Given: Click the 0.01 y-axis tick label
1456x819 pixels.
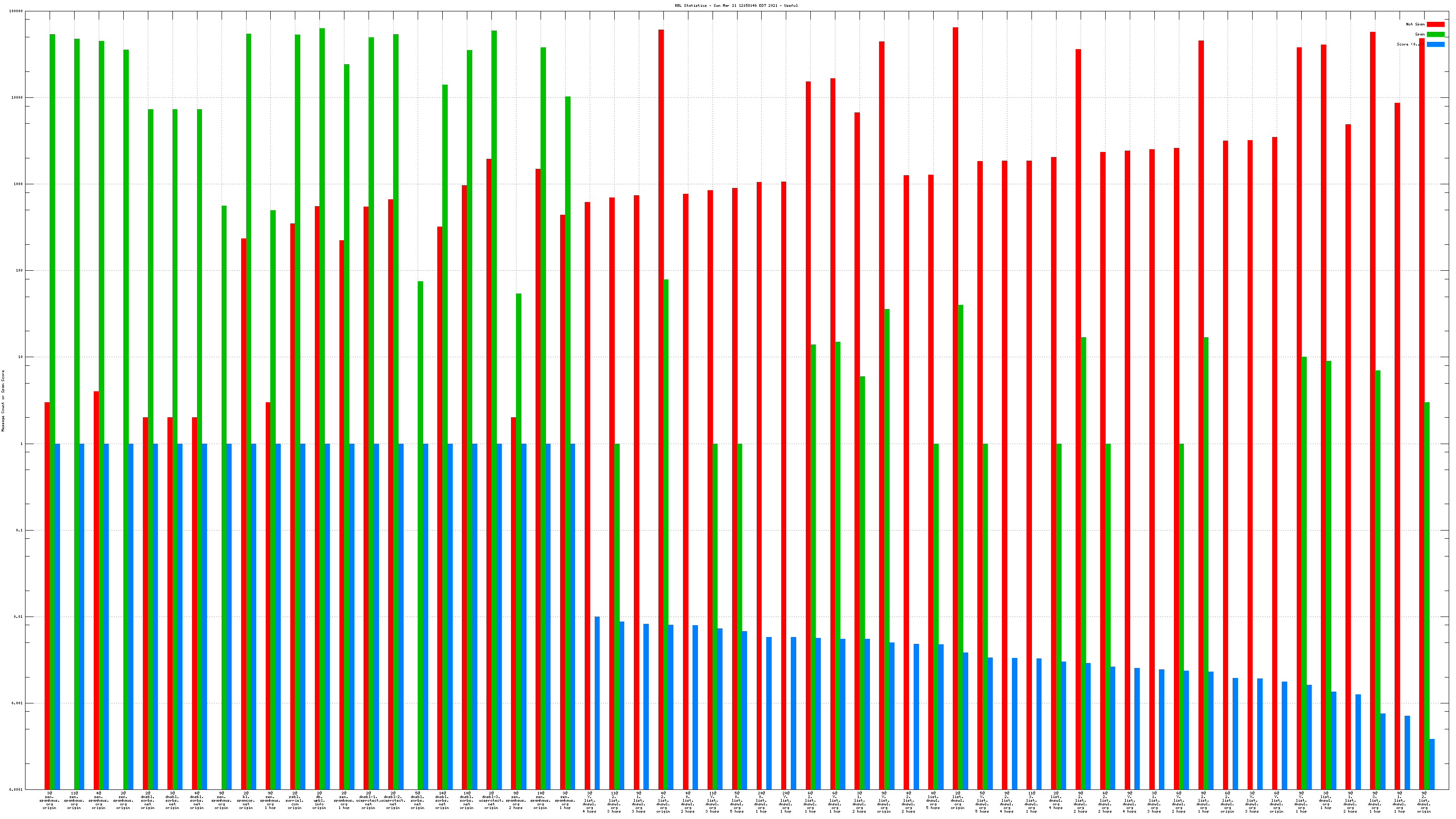Looking at the screenshot, I should coord(19,617).
